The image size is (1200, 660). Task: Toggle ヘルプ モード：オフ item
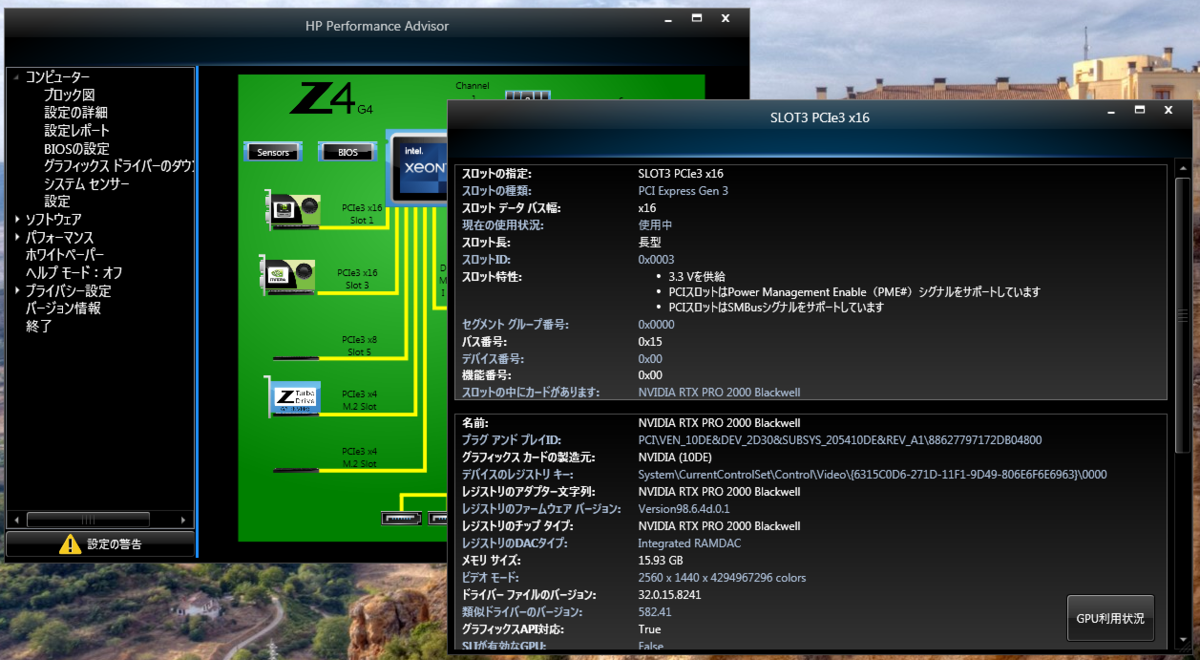(x=74, y=273)
